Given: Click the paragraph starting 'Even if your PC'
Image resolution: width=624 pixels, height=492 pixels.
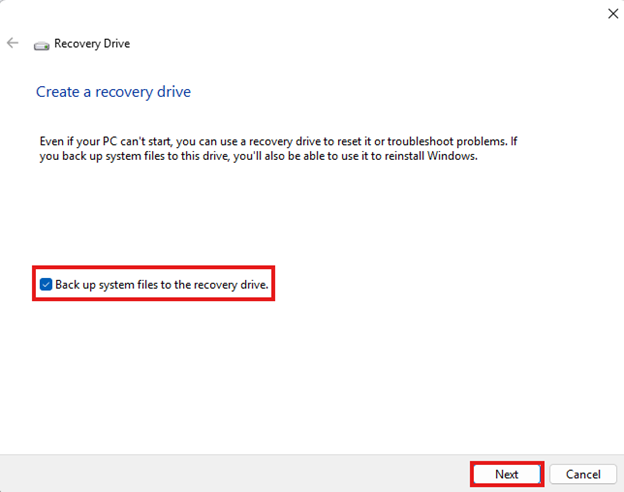Looking at the screenshot, I should point(278,148).
